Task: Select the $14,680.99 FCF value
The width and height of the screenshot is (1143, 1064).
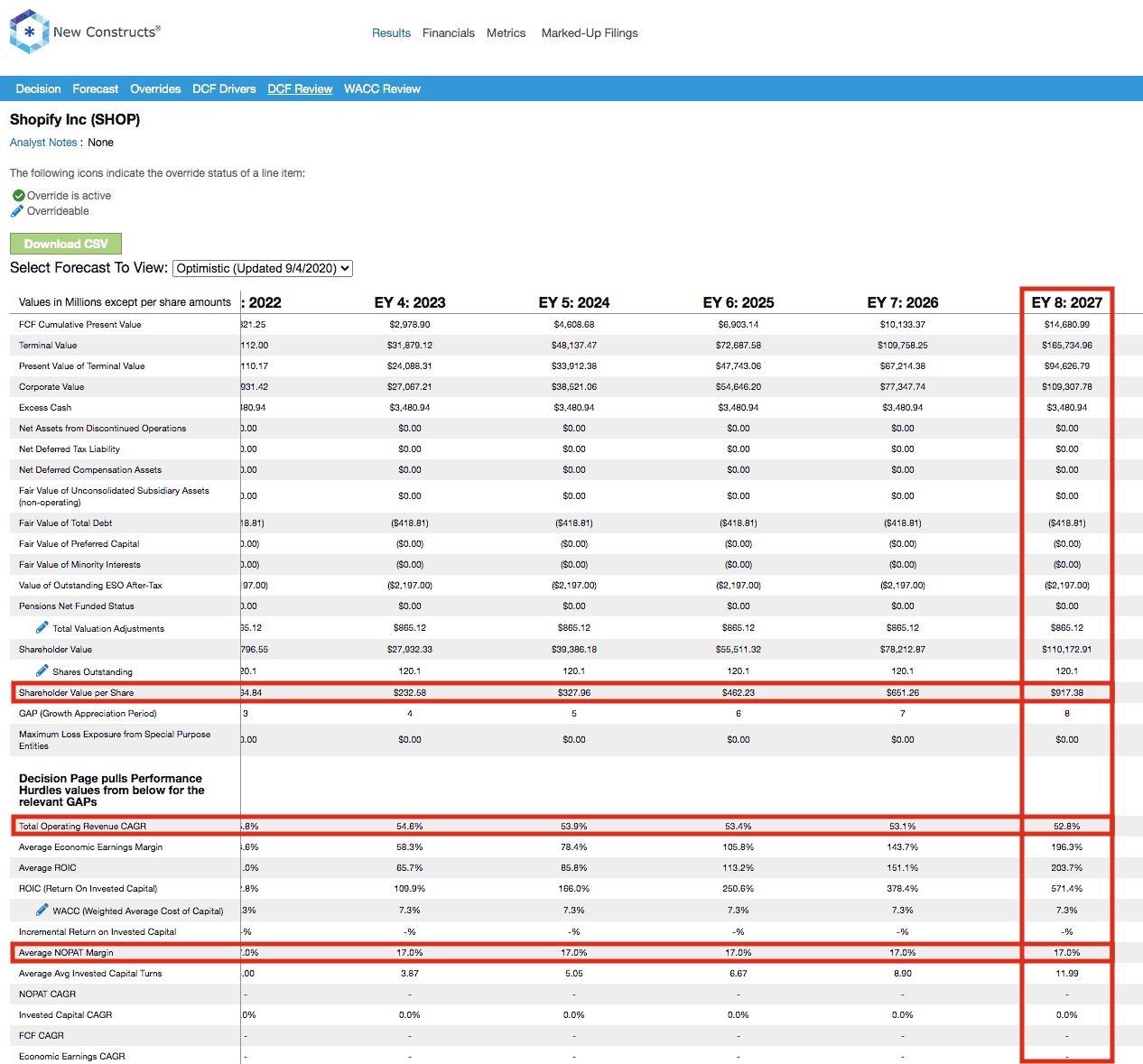Action: (x=1067, y=324)
